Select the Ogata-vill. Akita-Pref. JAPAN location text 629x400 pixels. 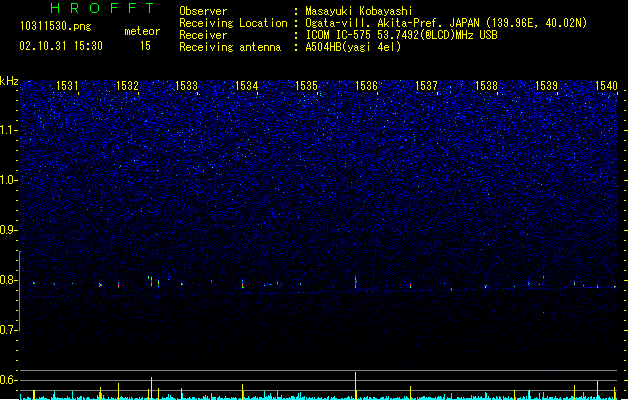(x=446, y=23)
